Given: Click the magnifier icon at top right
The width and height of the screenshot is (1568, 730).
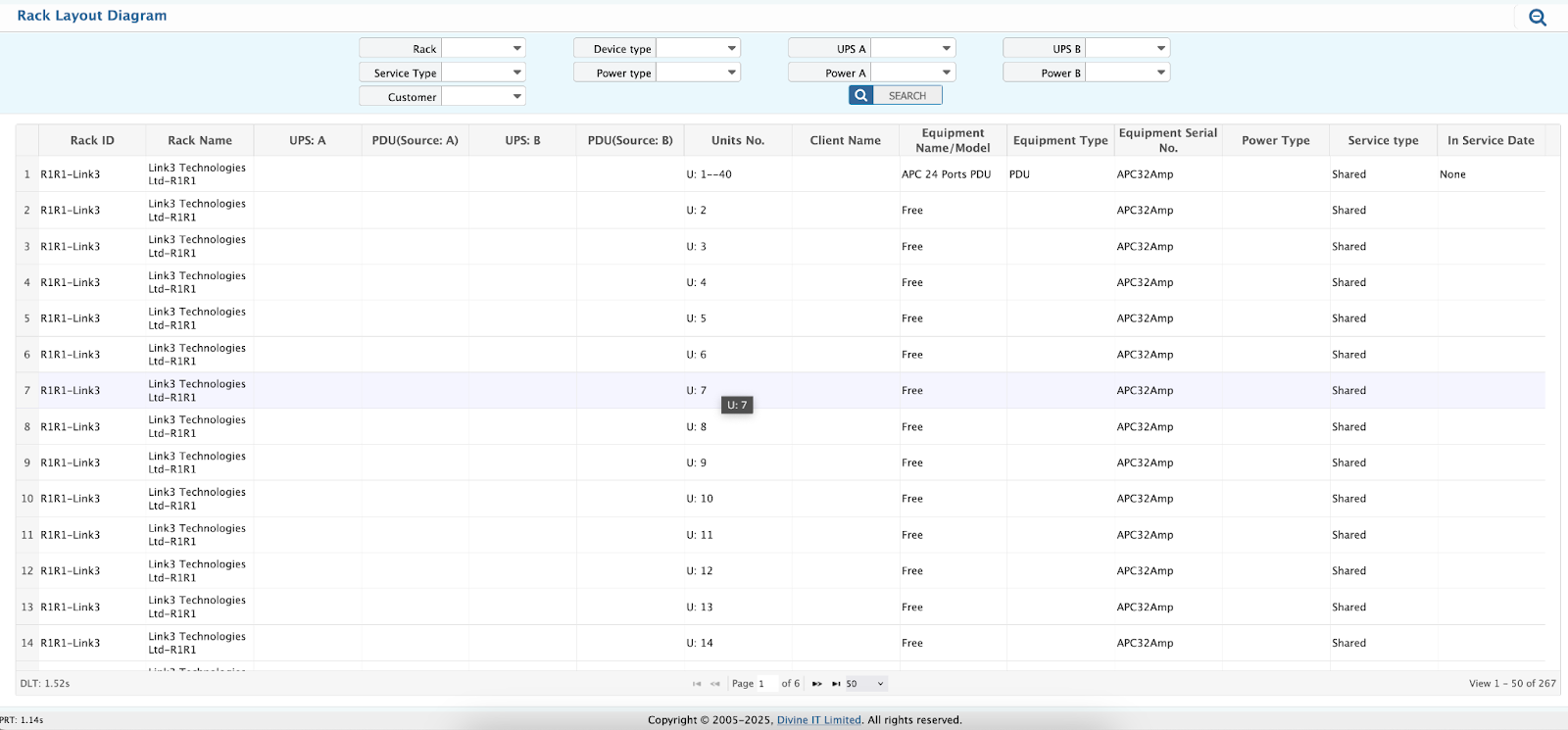Looking at the screenshot, I should click(x=1537, y=18).
